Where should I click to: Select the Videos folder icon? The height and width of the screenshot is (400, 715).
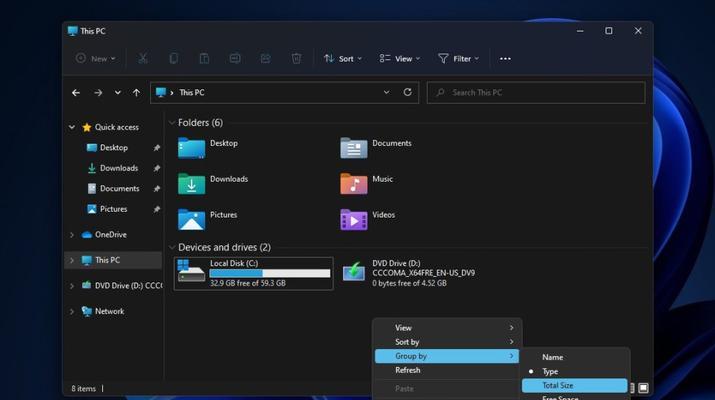tap(353, 219)
